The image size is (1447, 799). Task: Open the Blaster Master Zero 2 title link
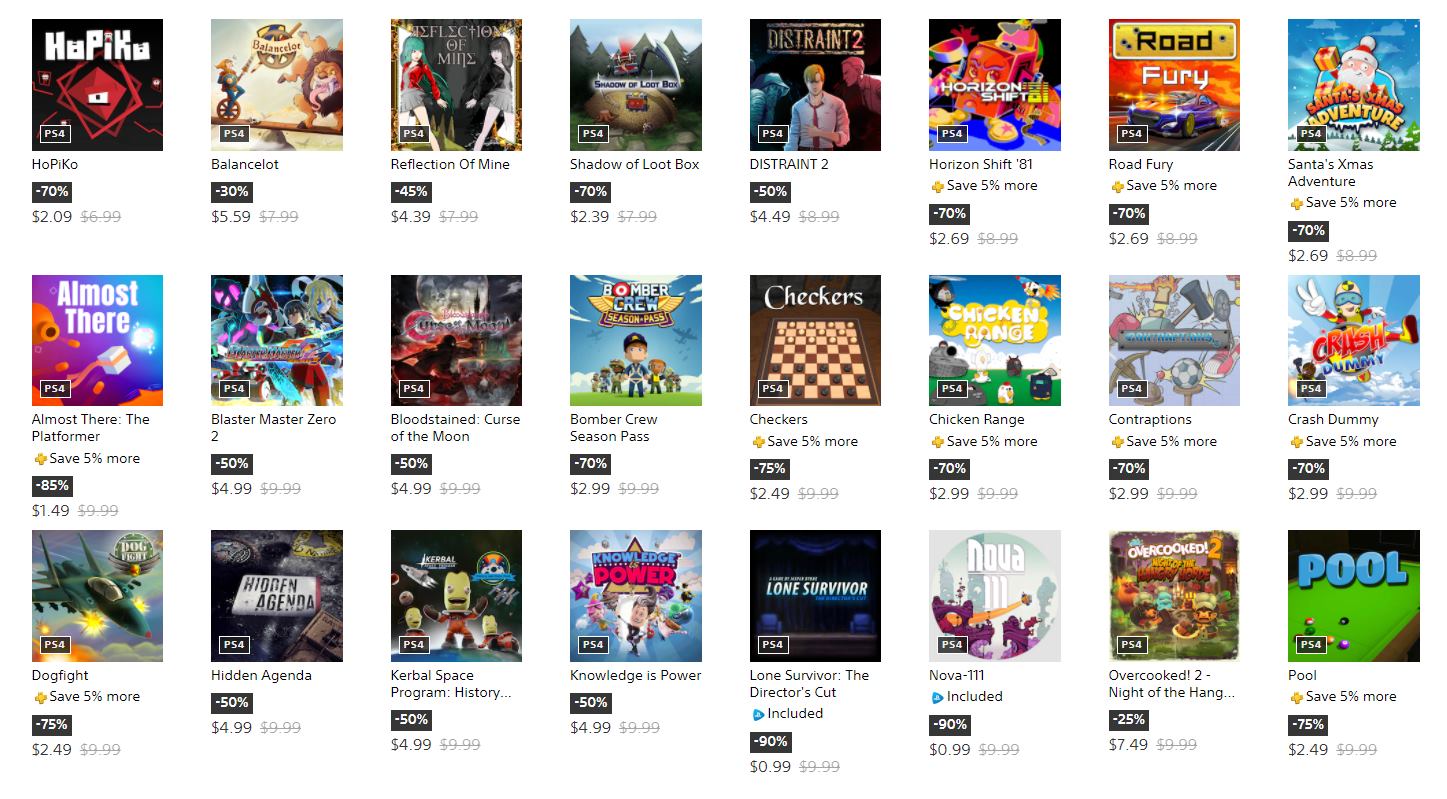coord(274,428)
